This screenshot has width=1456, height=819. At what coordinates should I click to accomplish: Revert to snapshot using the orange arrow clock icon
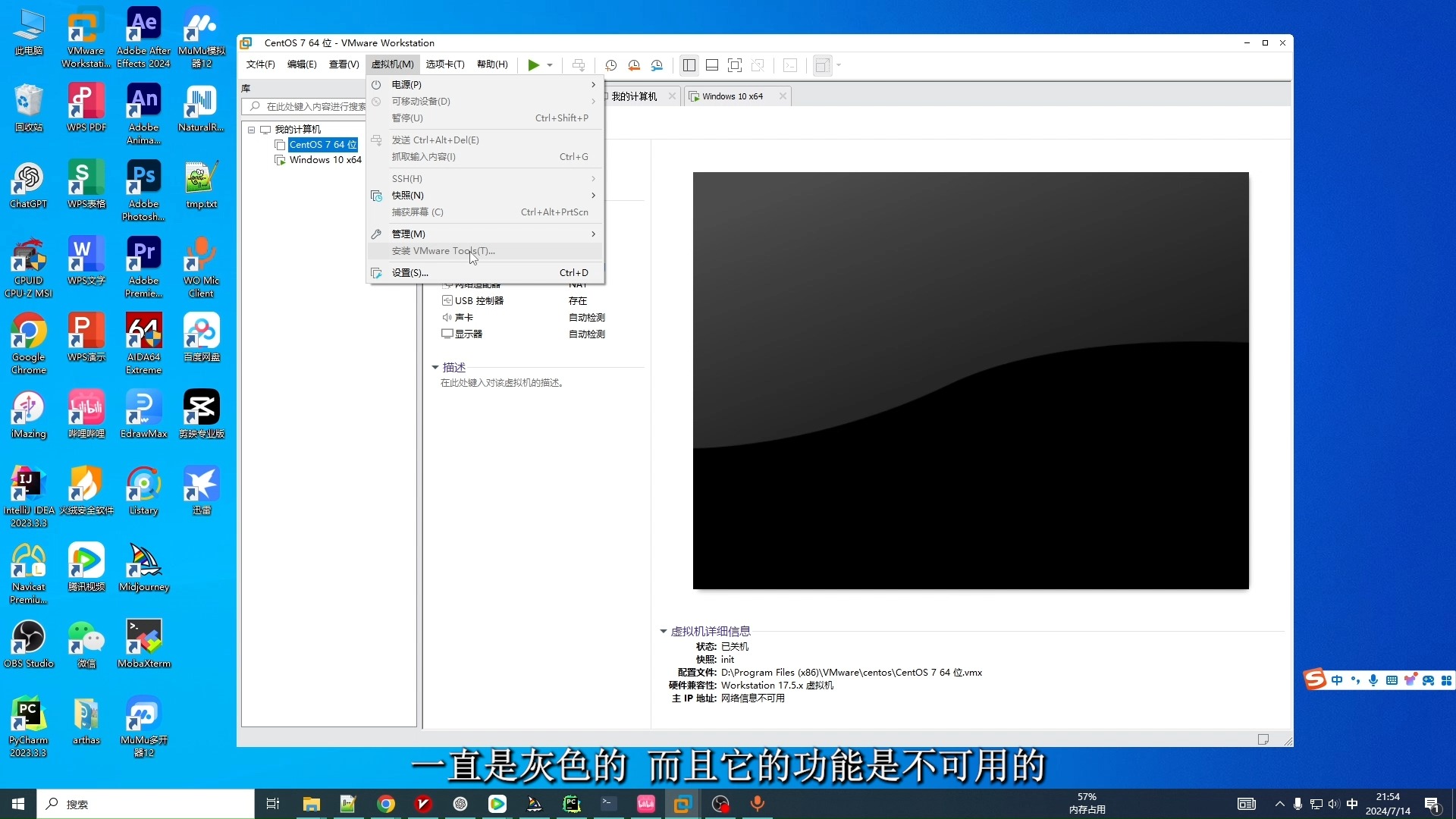click(x=634, y=65)
